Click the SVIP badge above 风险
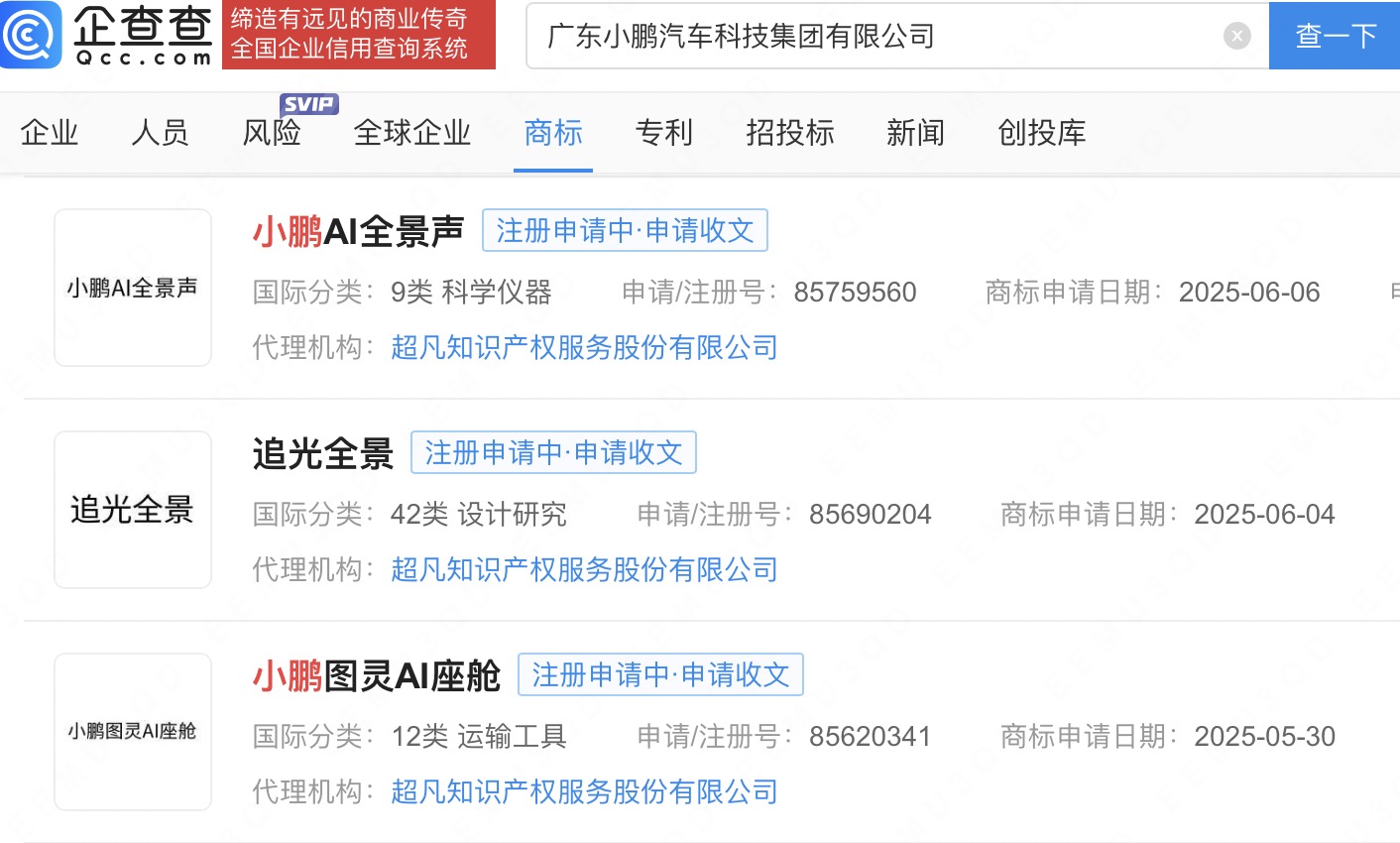Image resolution: width=1400 pixels, height=843 pixels. pyautogui.click(x=308, y=104)
